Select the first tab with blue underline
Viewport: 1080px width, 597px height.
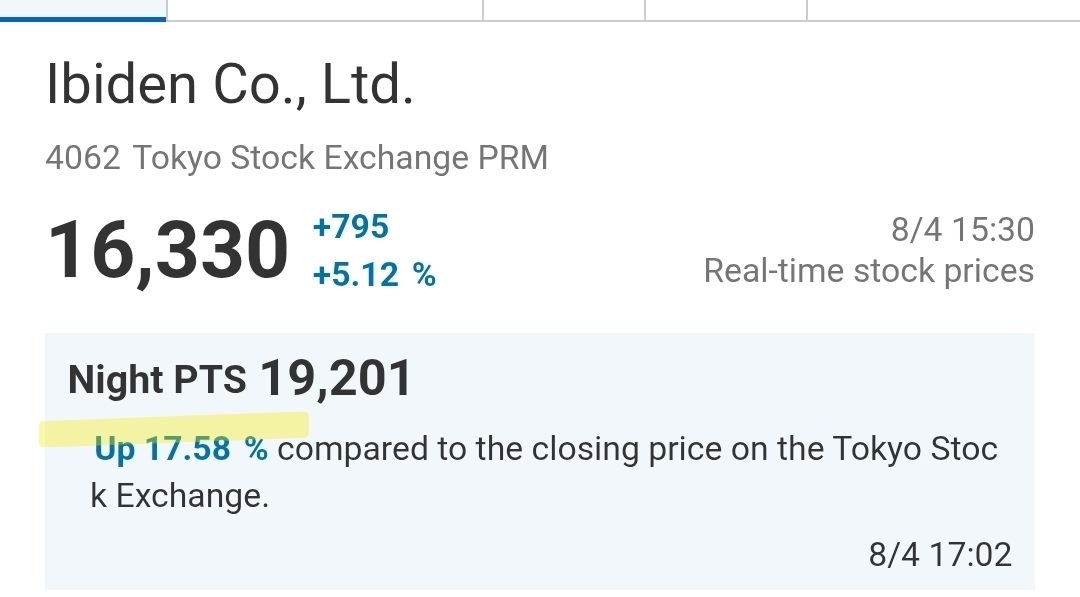point(83,10)
